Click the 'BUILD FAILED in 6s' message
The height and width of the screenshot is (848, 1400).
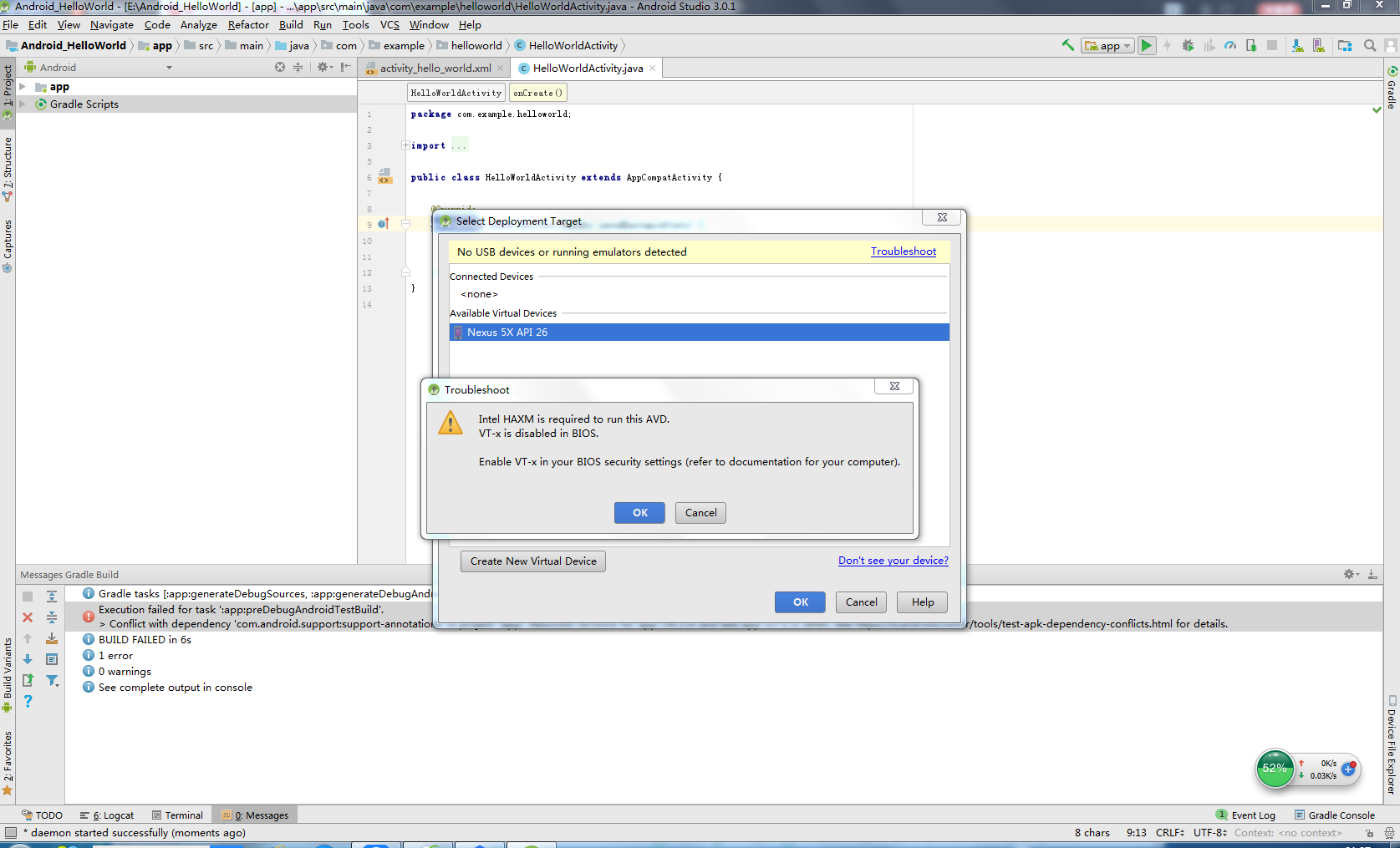(x=145, y=640)
